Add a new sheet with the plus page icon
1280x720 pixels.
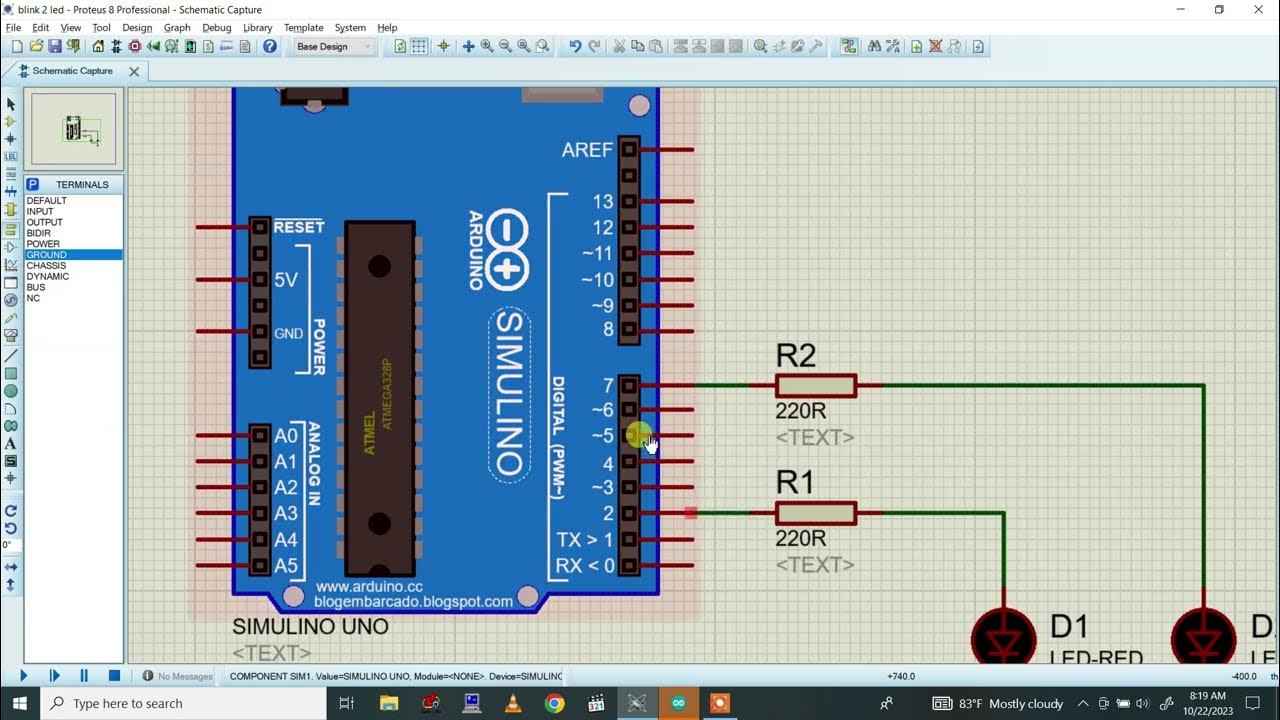(916, 46)
